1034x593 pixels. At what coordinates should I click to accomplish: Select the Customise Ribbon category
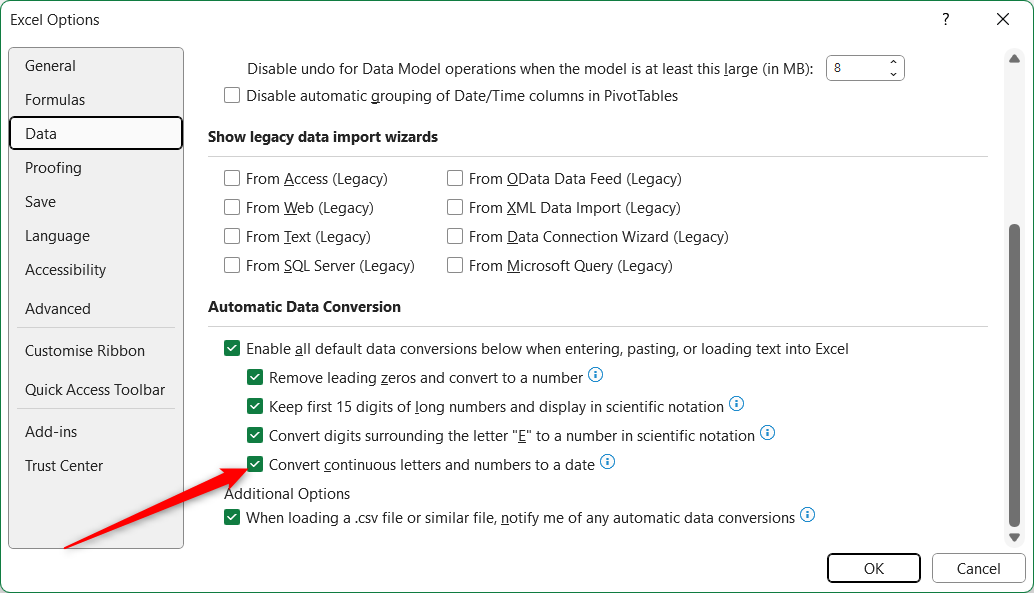pos(85,351)
